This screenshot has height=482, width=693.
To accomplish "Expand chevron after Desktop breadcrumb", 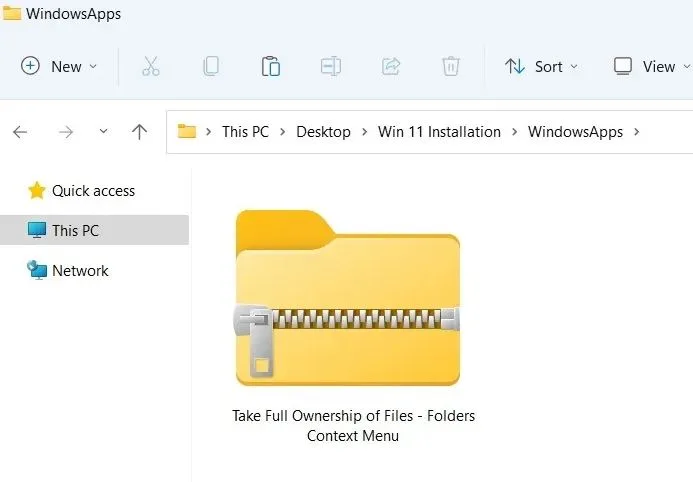I will (365, 132).
